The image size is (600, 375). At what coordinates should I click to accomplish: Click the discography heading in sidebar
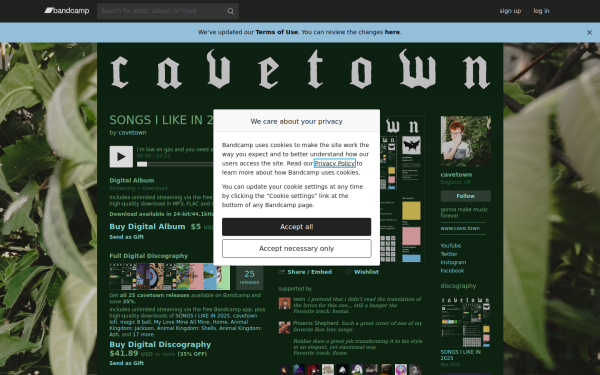click(x=458, y=286)
